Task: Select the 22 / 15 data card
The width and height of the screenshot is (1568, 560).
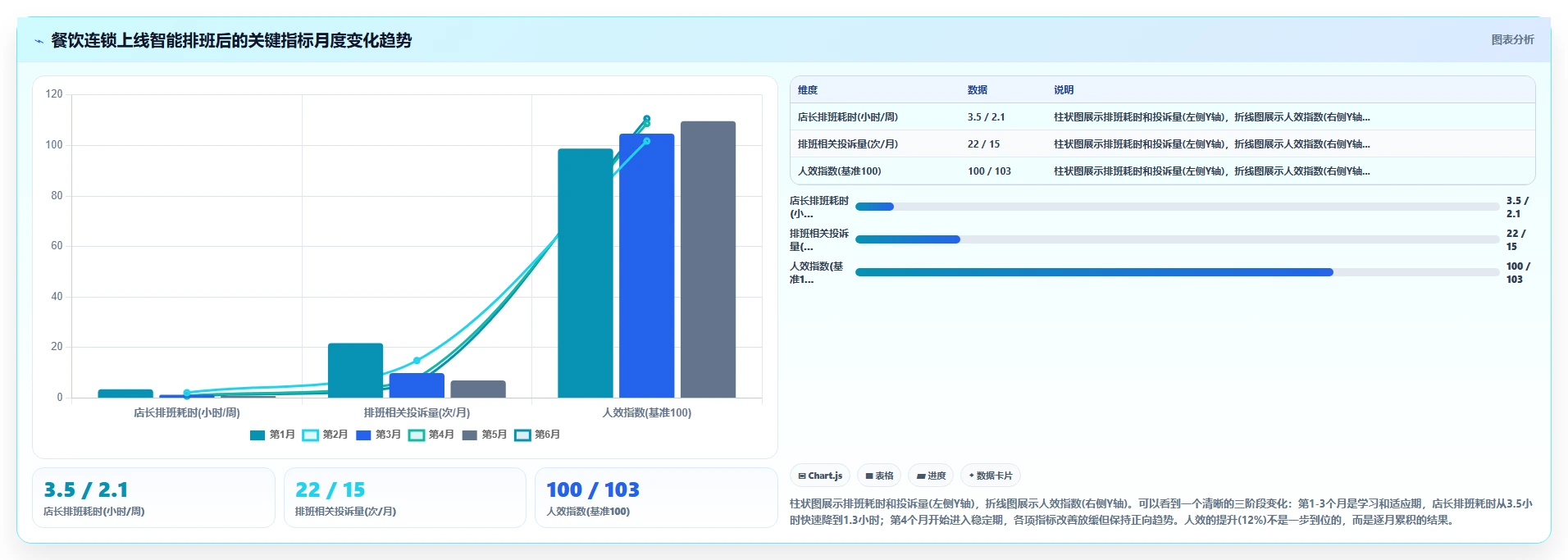Action: point(404,498)
